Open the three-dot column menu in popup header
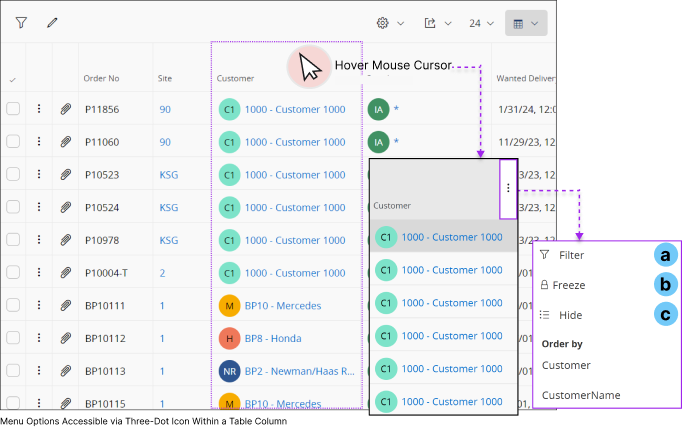The height and width of the screenshot is (427, 682). tap(508, 188)
